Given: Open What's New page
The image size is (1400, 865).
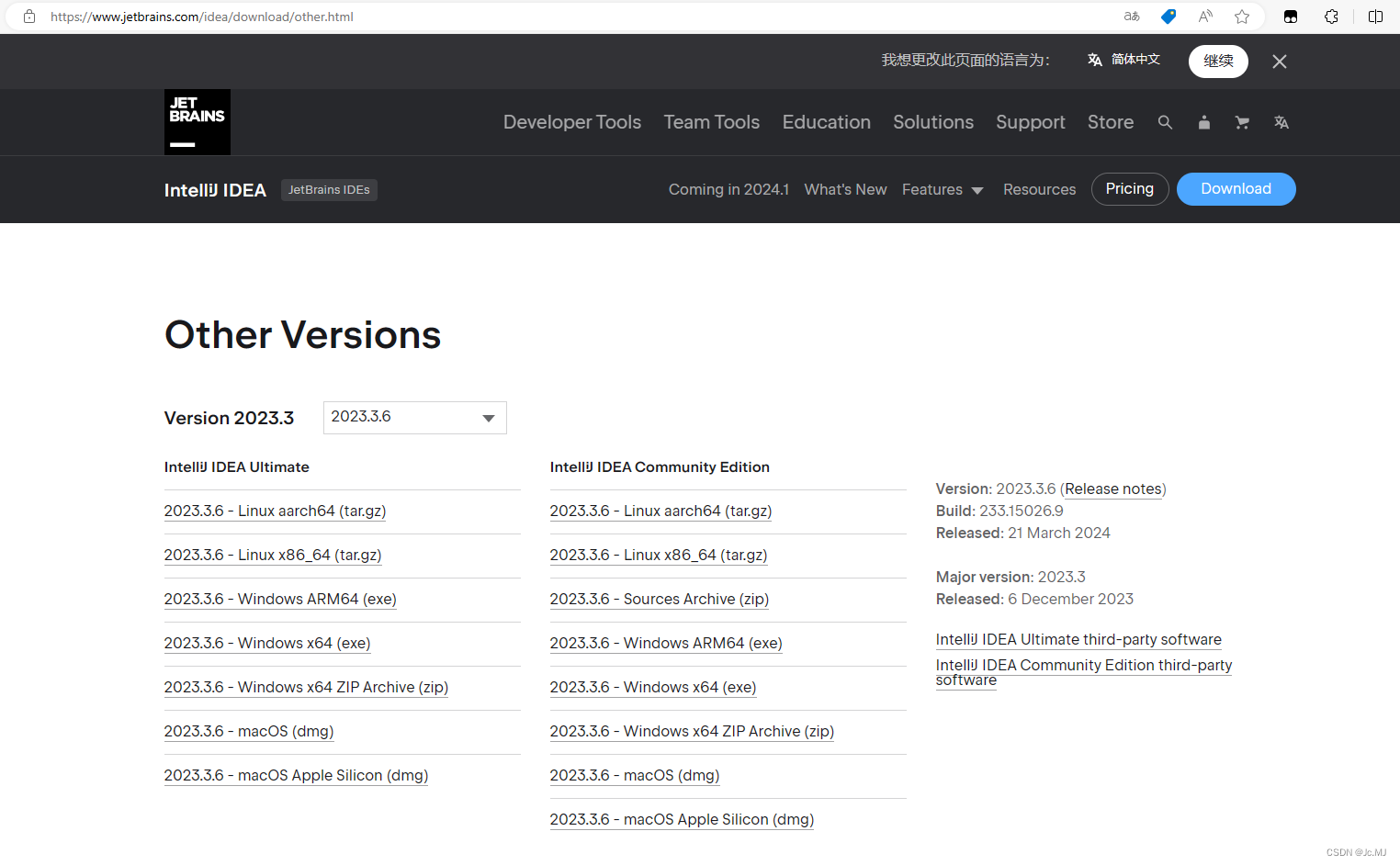Looking at the screenshot, I should click(x=846, y=189).
